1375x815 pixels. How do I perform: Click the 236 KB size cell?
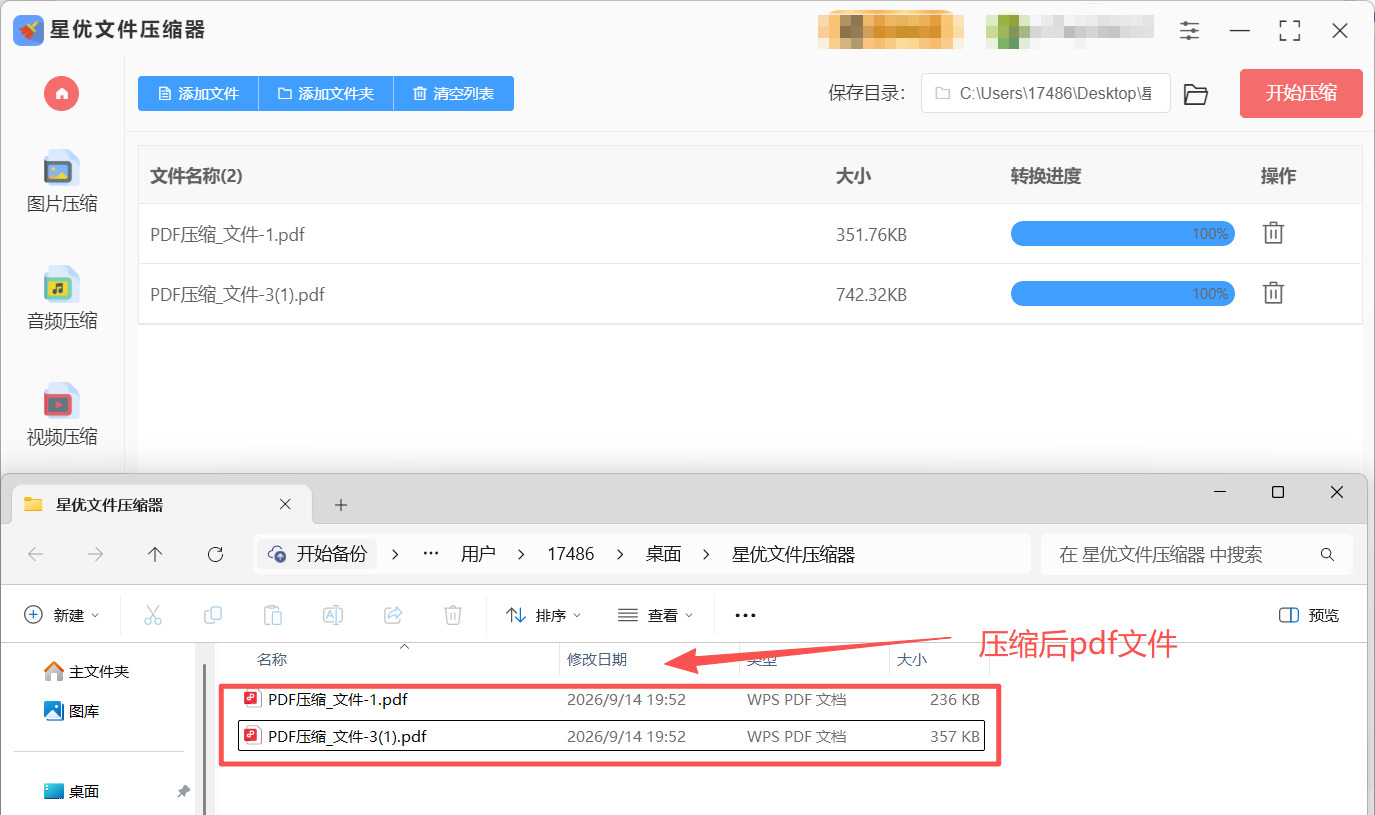(955, 700)
